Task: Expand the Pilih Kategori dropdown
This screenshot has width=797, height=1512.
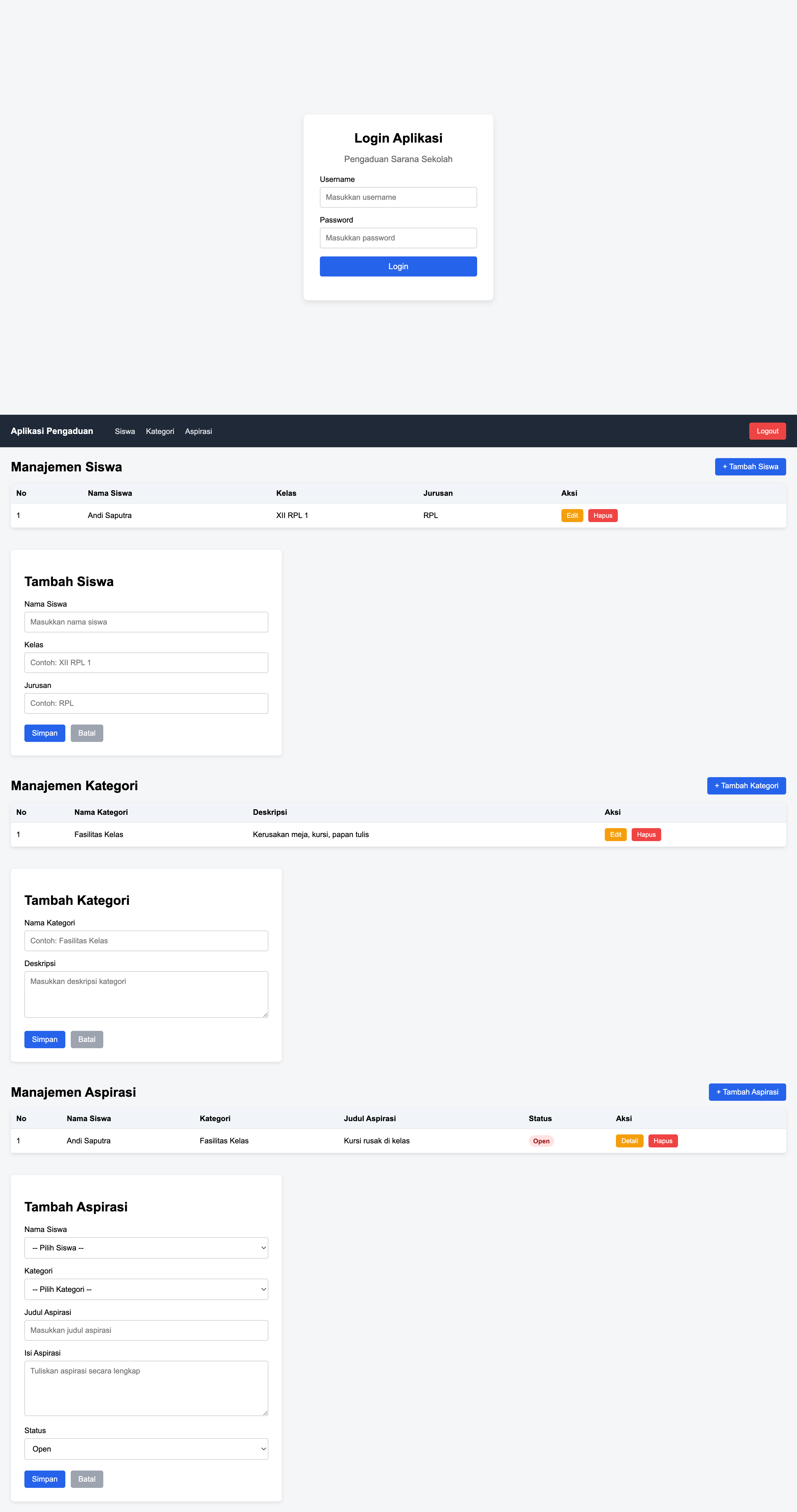Action: [146, 1289]
